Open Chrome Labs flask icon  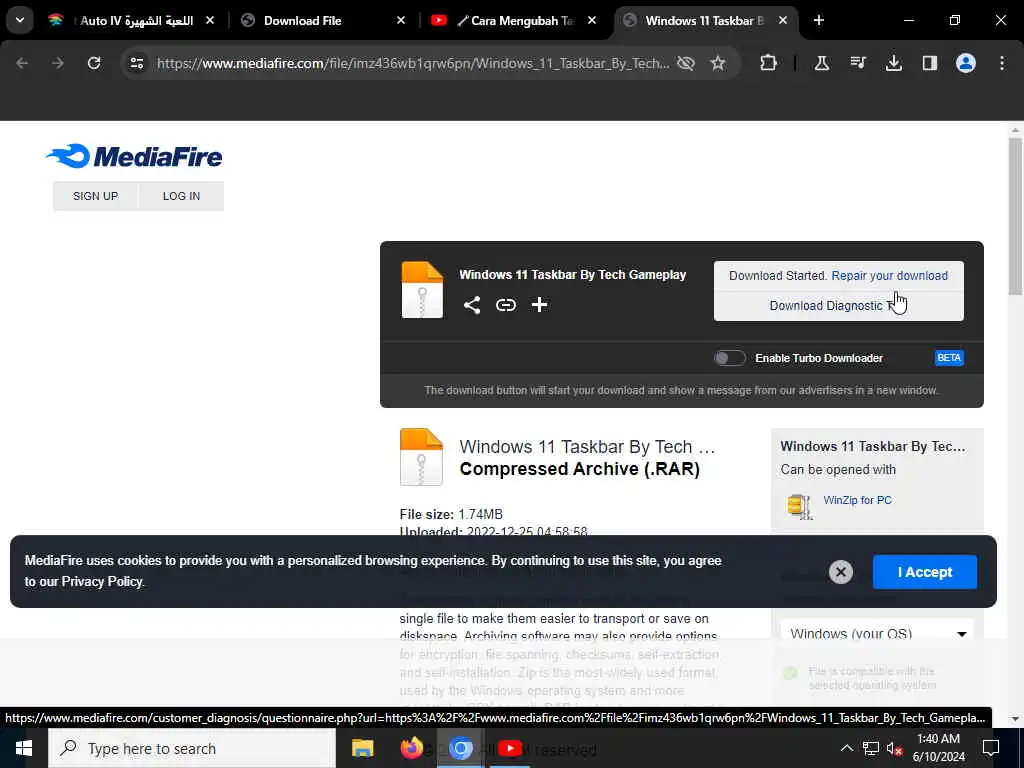point(822,63)
